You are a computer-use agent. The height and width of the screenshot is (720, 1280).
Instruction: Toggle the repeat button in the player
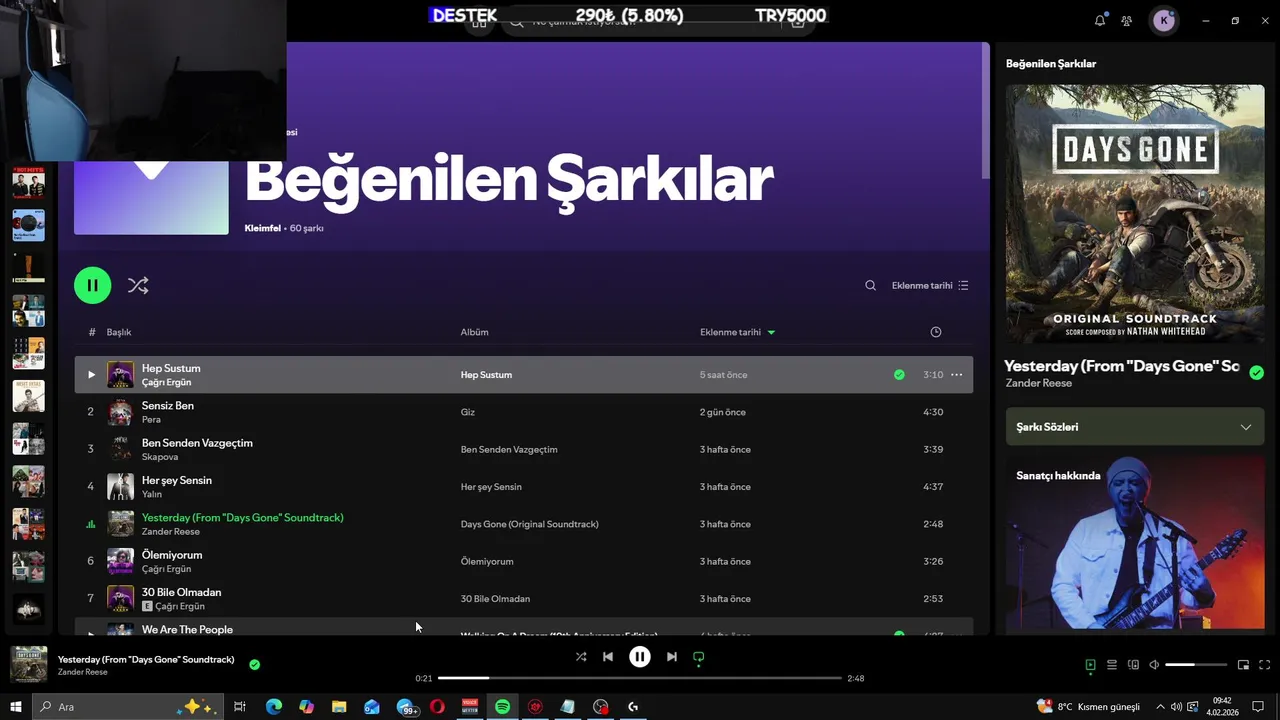pyautogui.click(x=699, y=657)
